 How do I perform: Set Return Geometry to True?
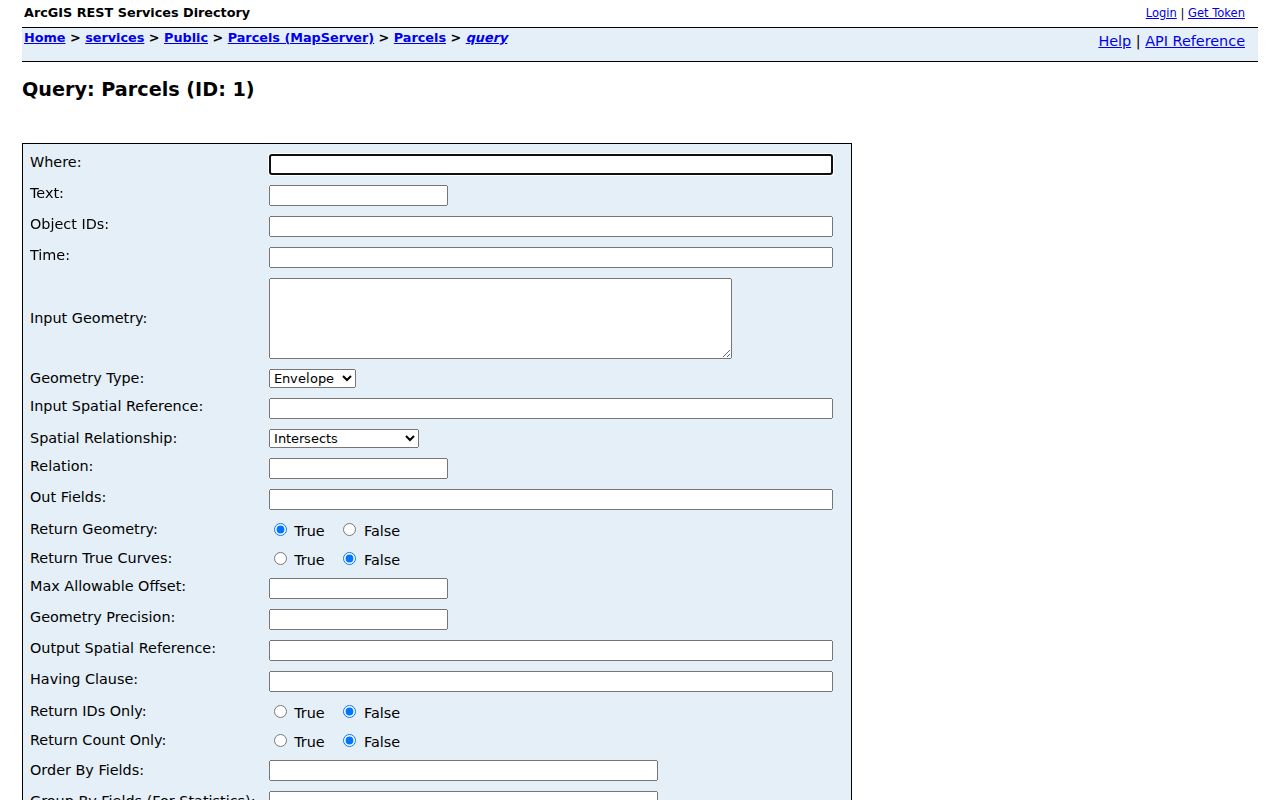pyautogui.click(x=280, y=530)
